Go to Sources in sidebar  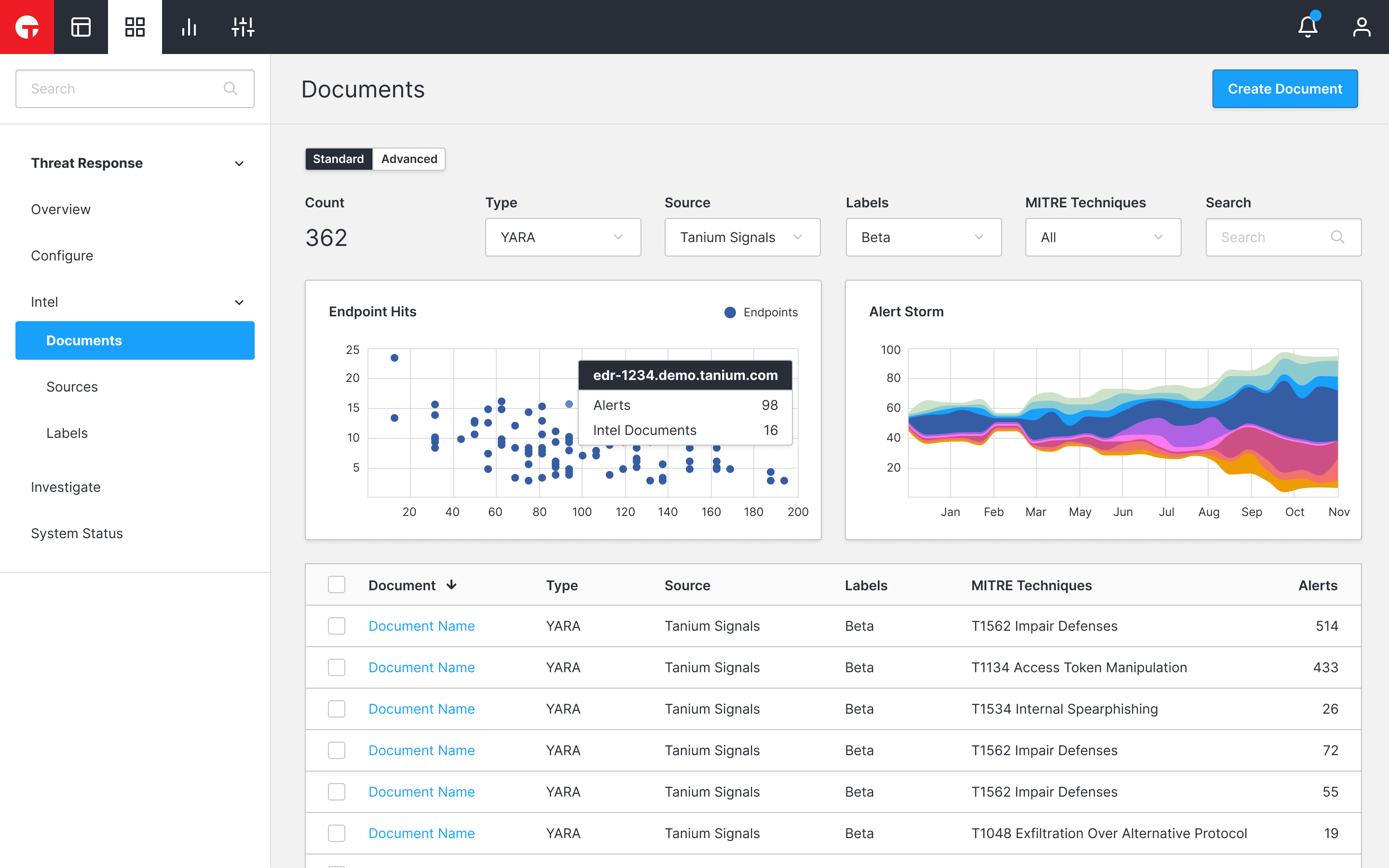72,387
